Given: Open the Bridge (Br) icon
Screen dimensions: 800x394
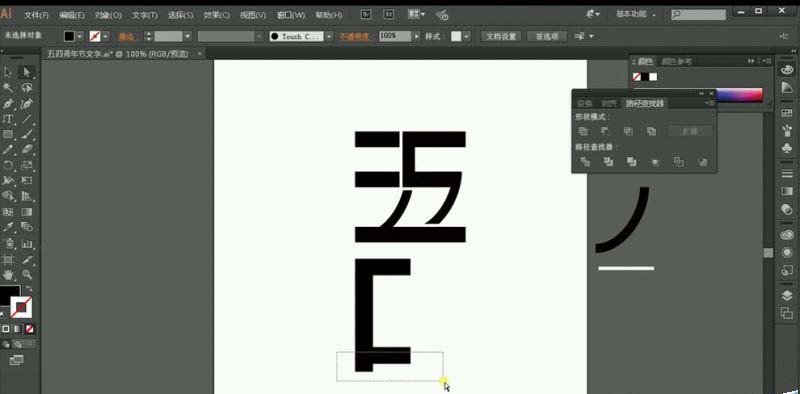Looking at the screenshot, I should click(x=366, y=15).
